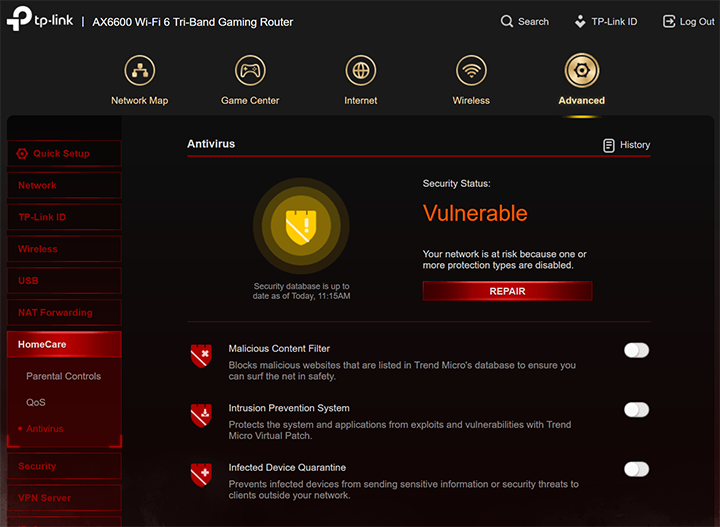
Task: Click the Search magnifier icon
Action: point(507,22)
